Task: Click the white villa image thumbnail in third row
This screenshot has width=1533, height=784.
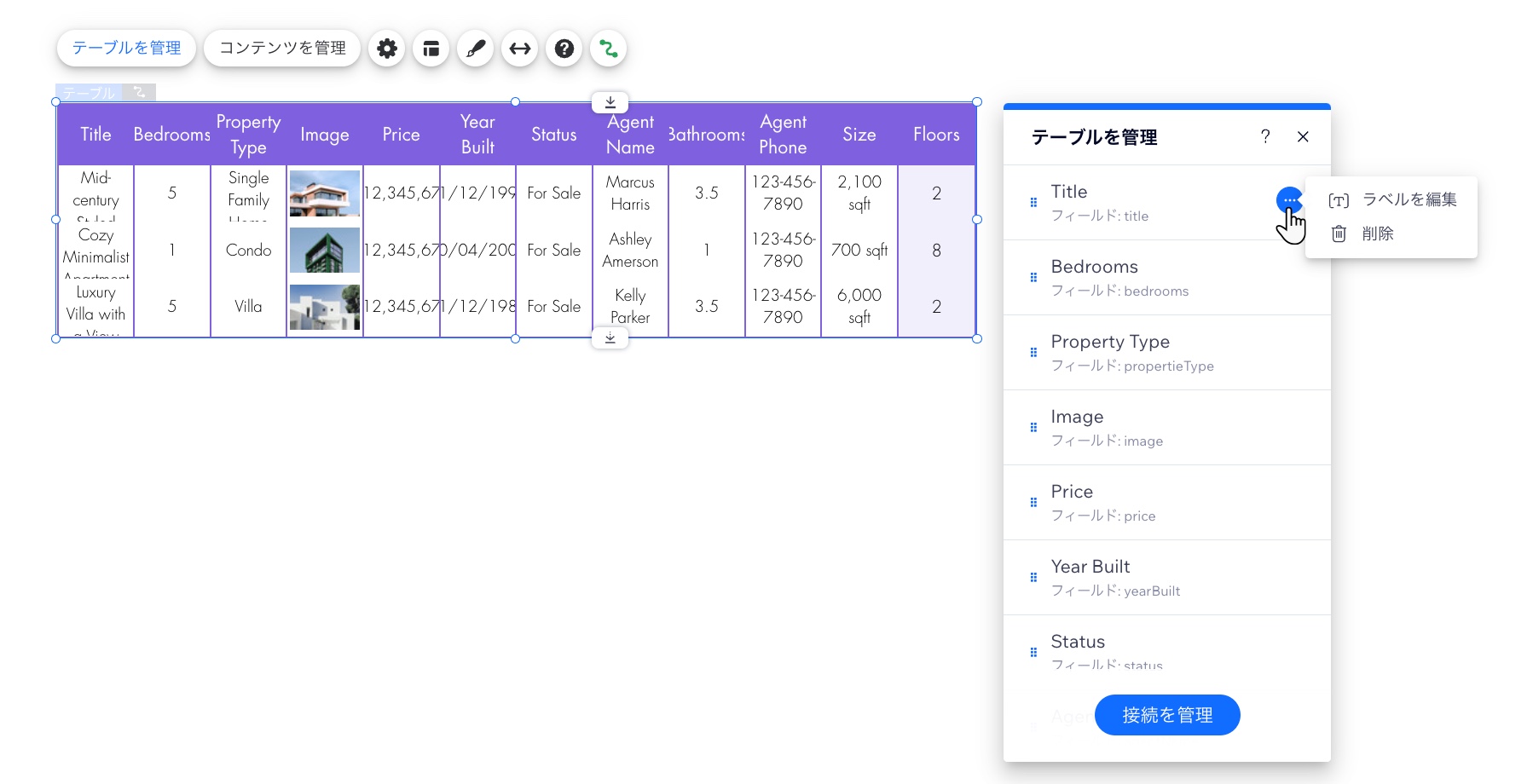Action: pos(325,307)
